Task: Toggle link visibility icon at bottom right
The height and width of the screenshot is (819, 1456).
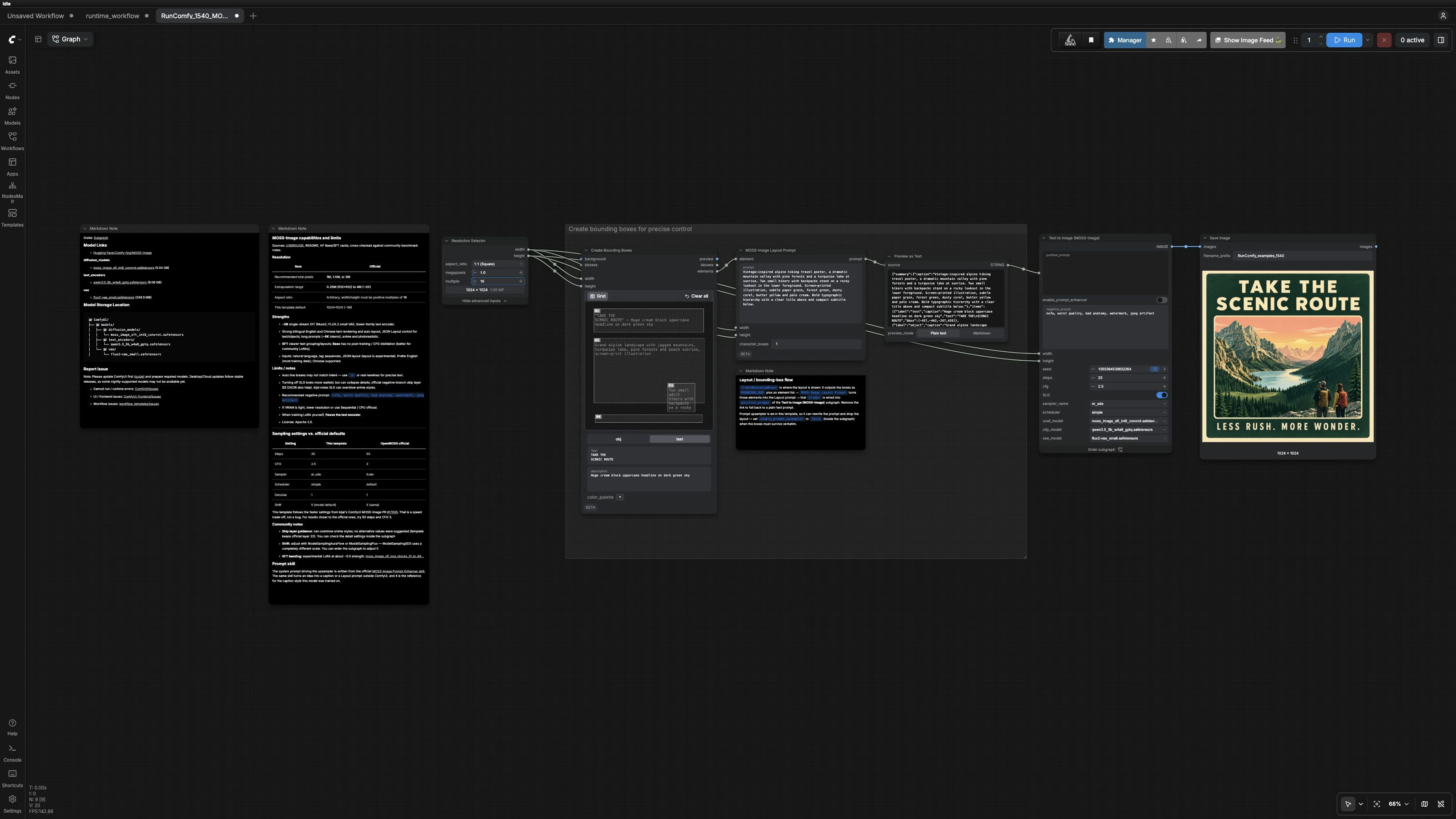Action: tap(1441, 804)
